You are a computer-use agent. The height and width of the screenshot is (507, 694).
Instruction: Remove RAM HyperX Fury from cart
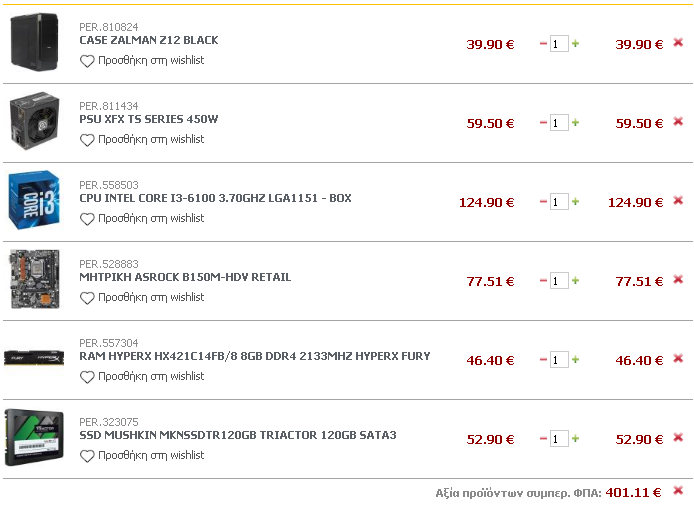coord(678,358)
